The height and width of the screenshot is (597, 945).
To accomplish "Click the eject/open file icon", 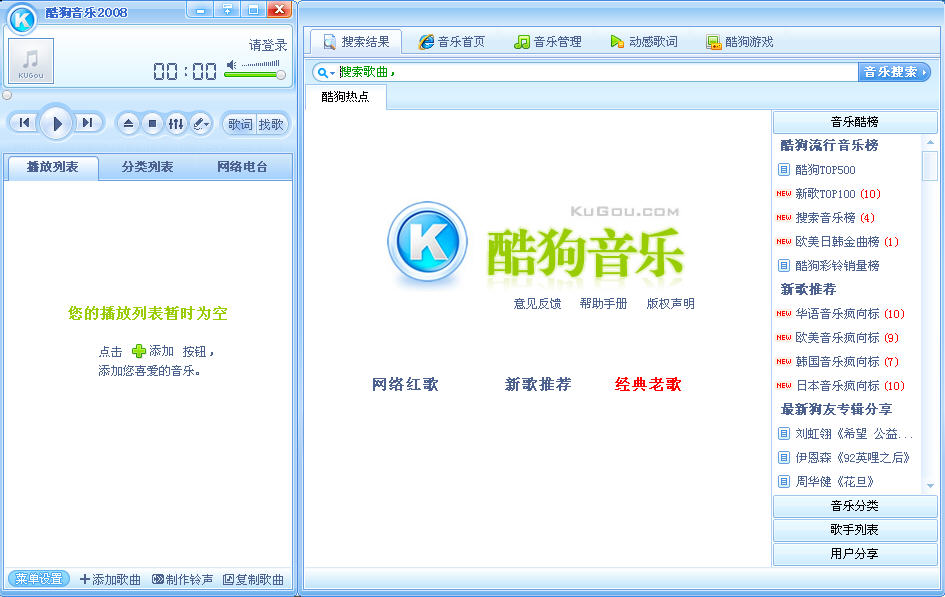I will coord(128,124).
